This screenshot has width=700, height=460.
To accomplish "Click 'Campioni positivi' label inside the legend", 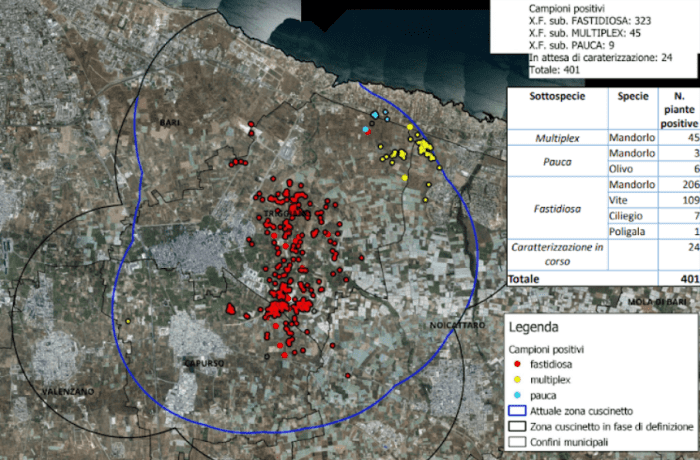I will coord(546,349).
